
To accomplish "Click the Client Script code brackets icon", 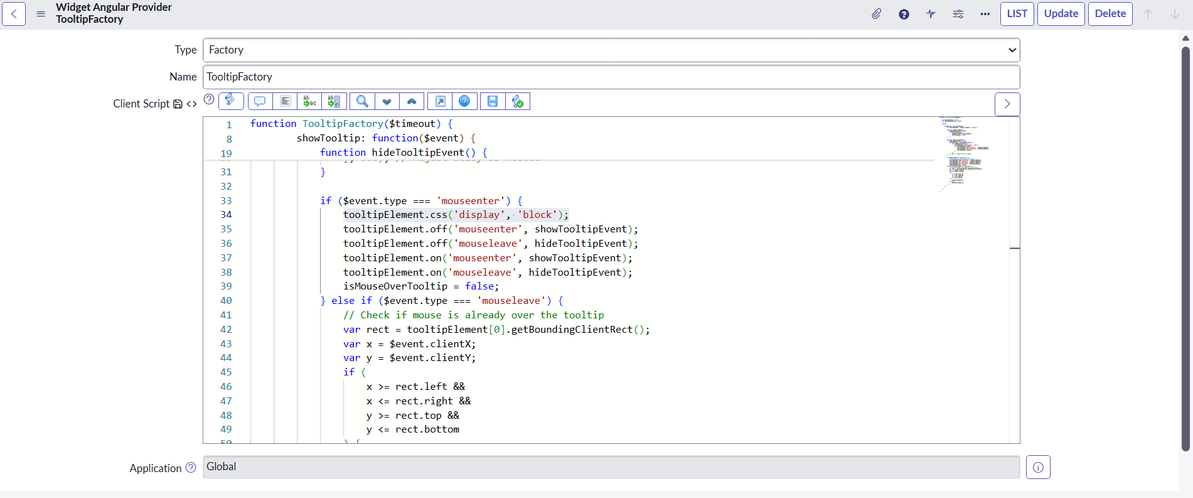I will 191,103.
